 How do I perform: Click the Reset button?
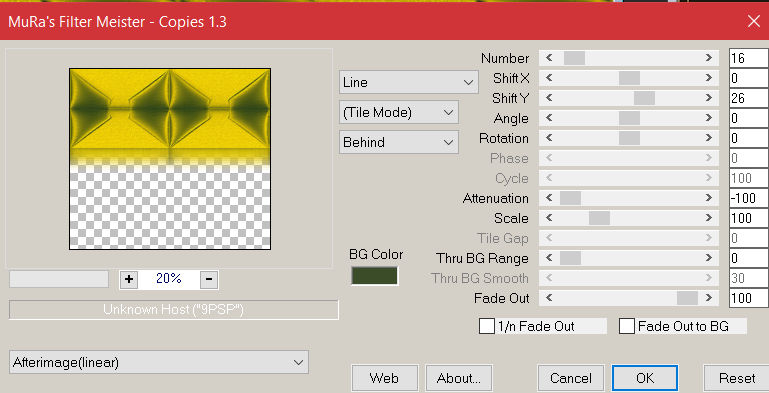[x=737, y=378]
